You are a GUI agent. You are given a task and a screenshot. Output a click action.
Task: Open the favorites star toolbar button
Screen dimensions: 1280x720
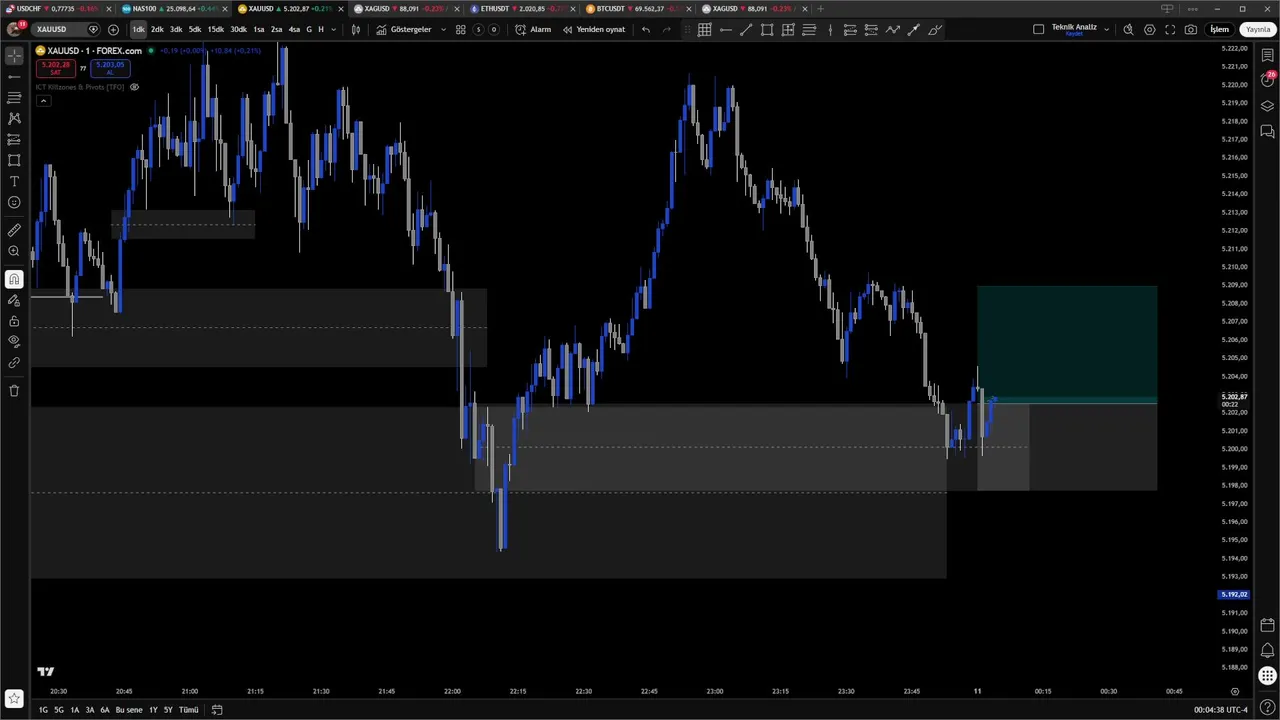pyautogui.click(x=14, y=698)
